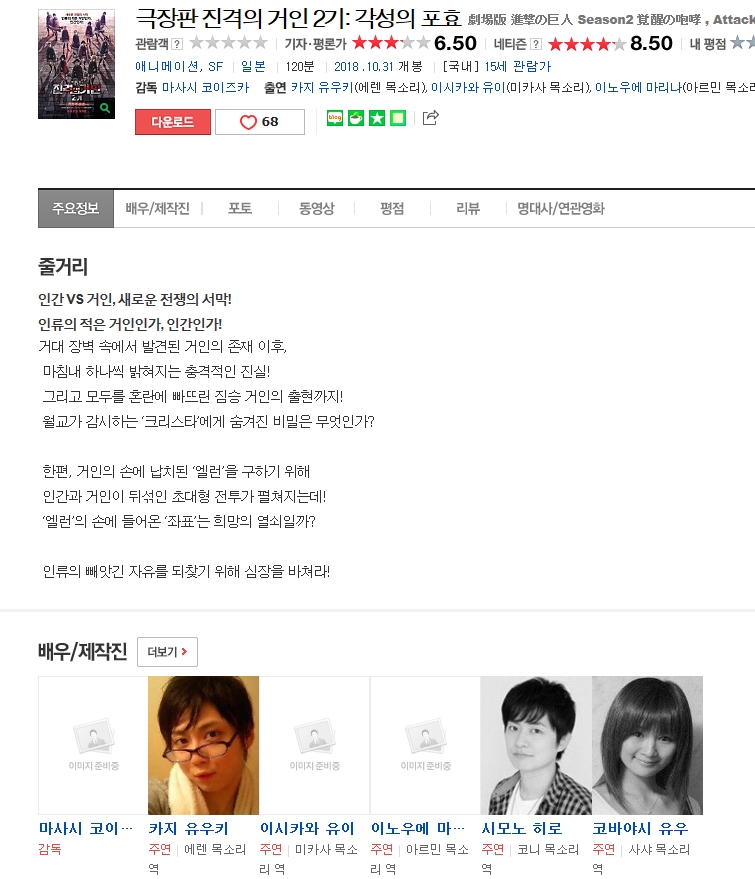Switch to the 배우/제작진 tab
Screen dimensions: 755x879
tap(158, 209)
